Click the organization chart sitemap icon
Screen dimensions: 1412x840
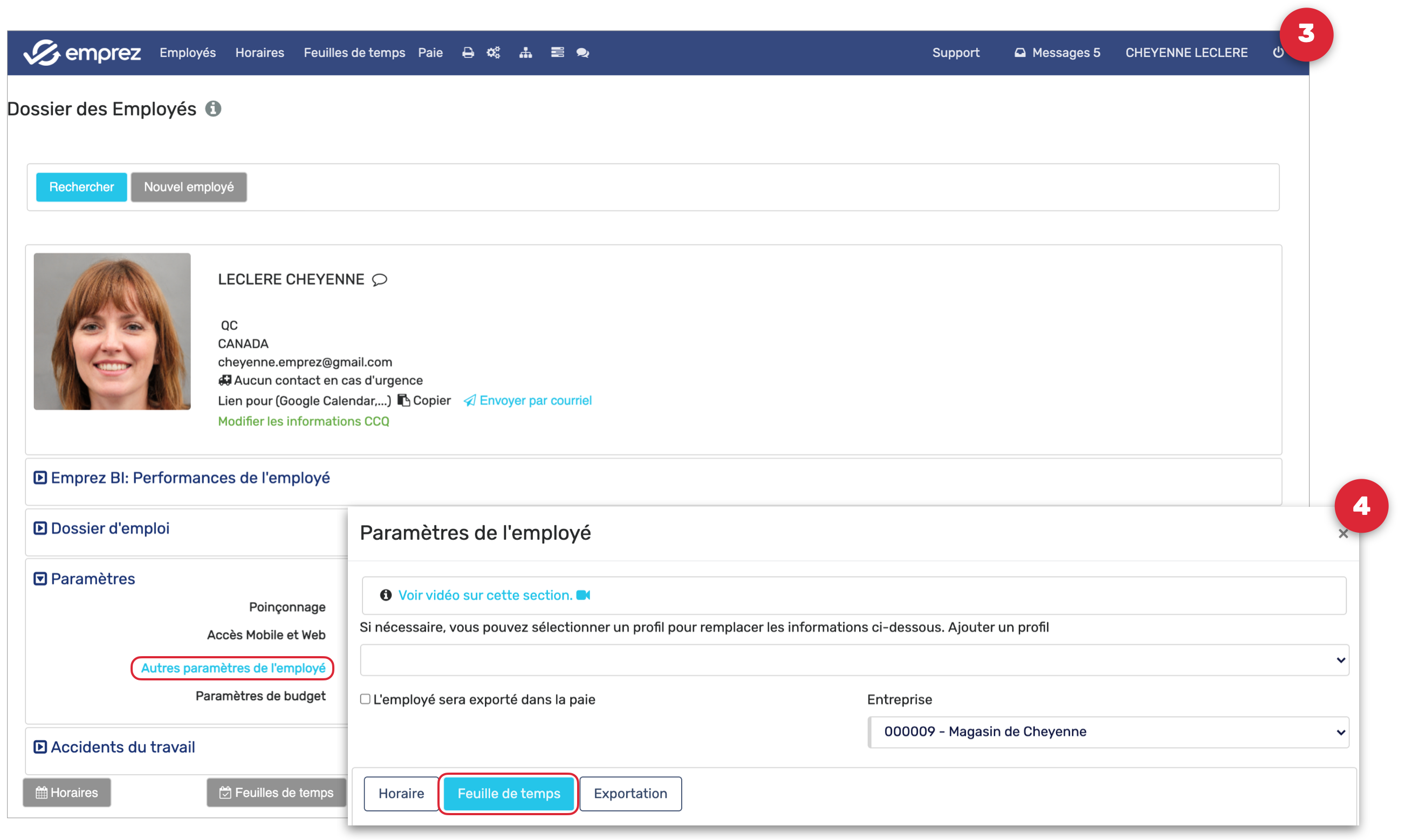coord(525,53)
